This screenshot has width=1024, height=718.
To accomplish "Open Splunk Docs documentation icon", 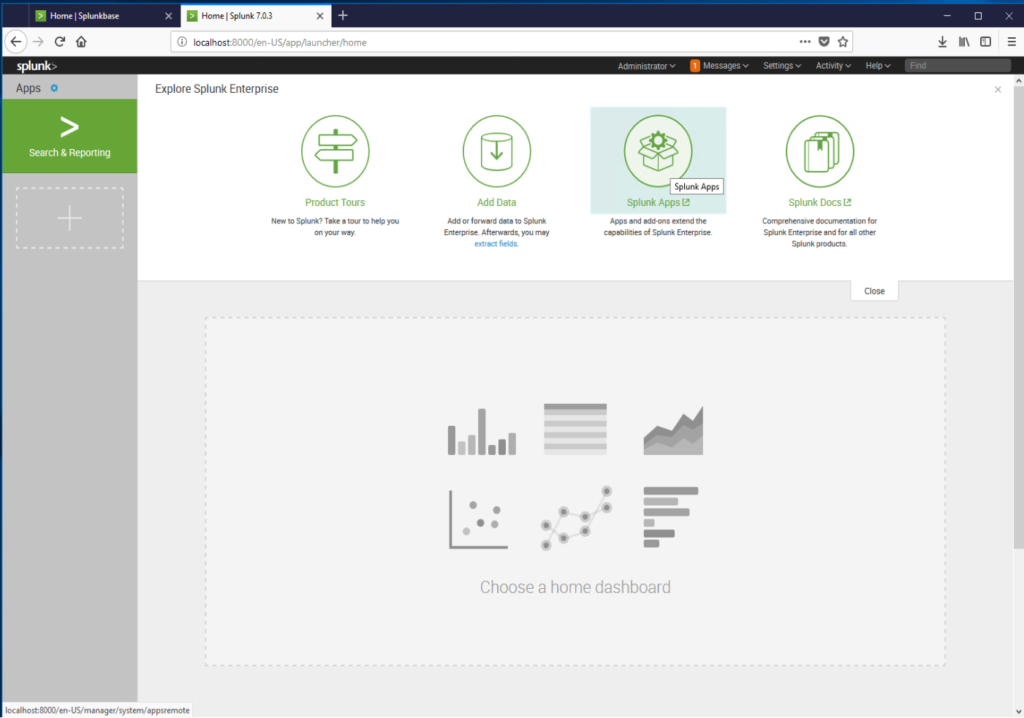I will coord(819,150).
